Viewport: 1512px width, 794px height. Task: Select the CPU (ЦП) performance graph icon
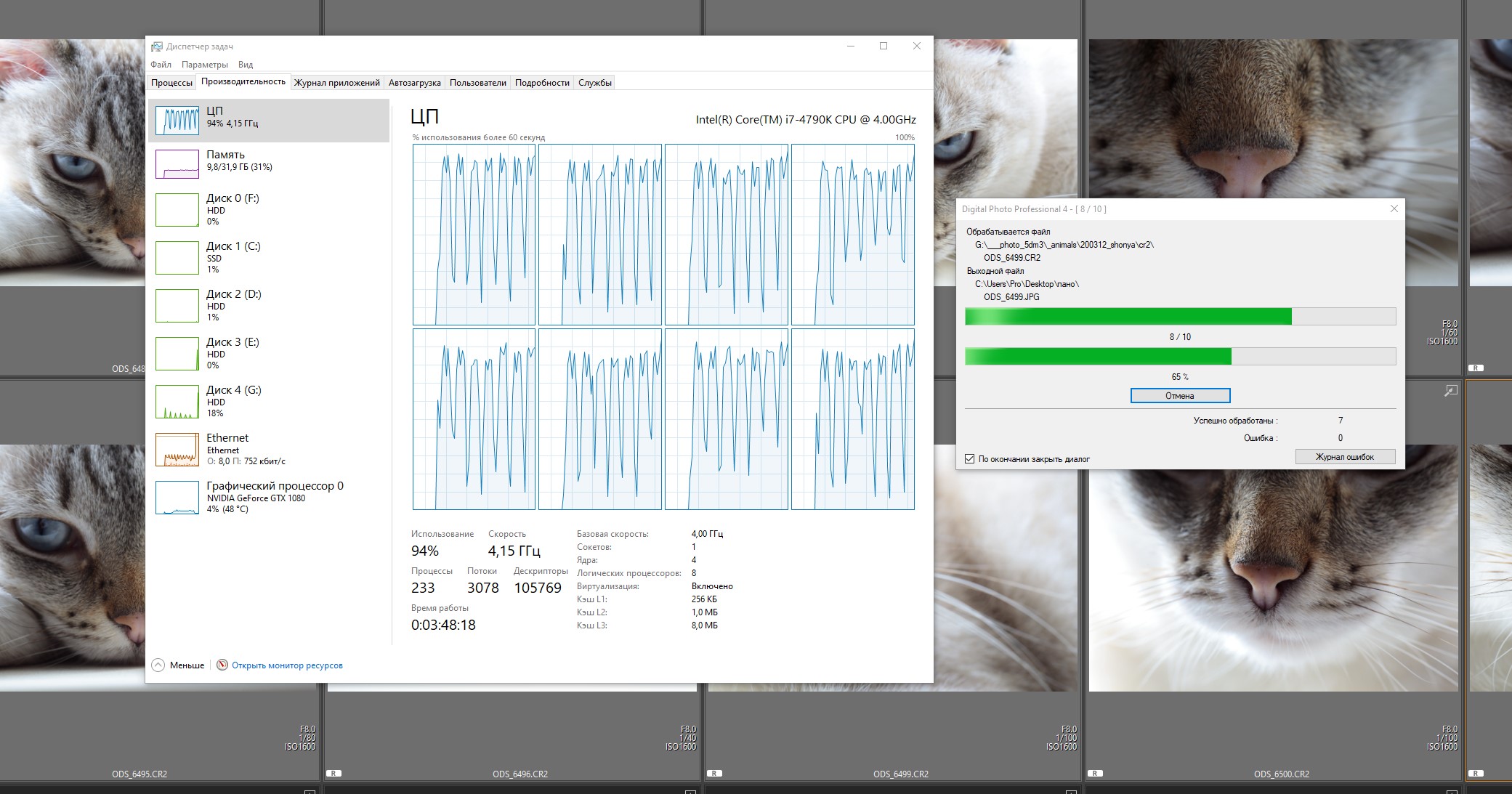click(x=177, y=120)
